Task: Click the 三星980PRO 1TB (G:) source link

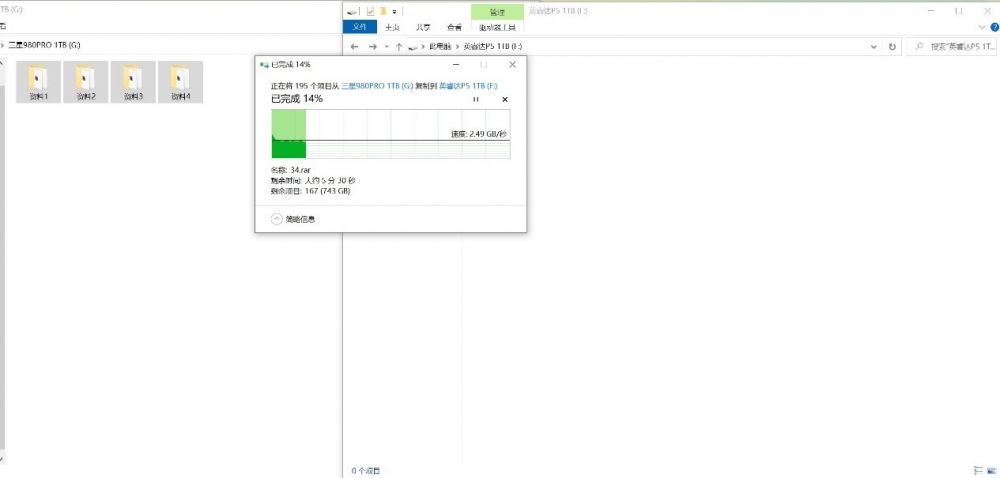Action: (x=377, y=85)
